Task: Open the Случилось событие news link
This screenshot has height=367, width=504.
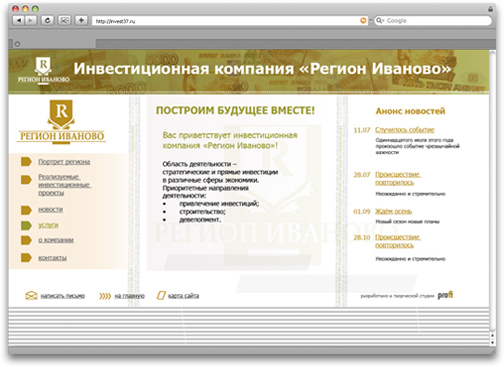Action: click(405, 130)
